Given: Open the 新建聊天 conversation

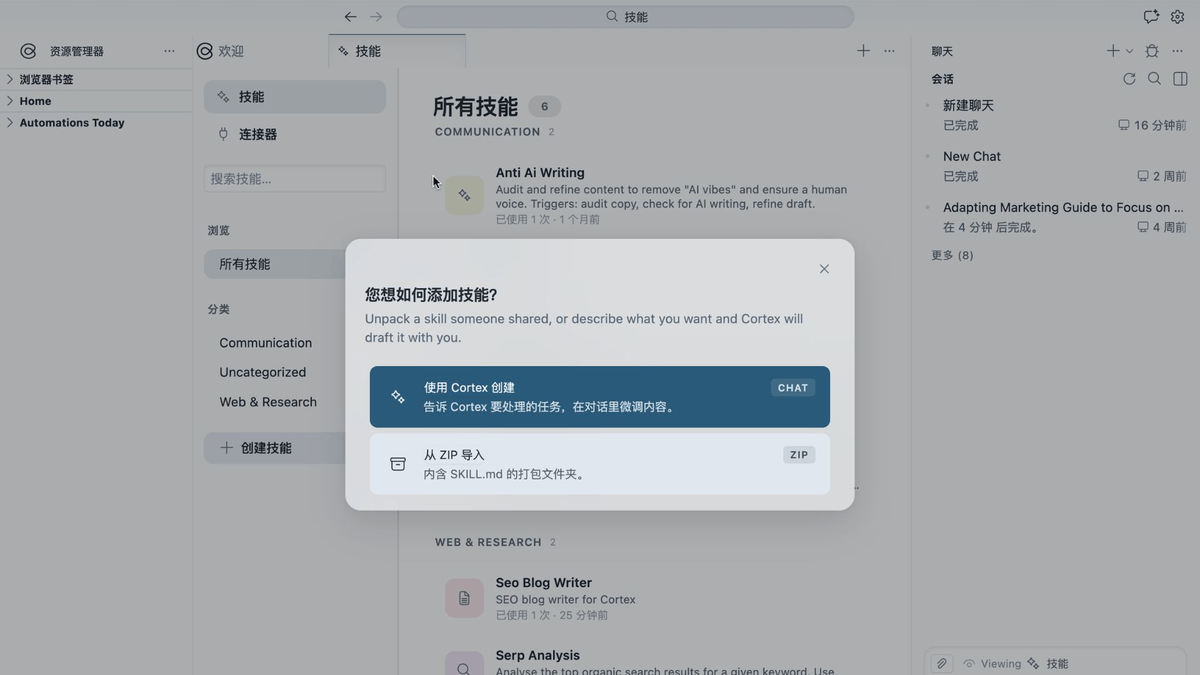Looking at the screenshot, I should coord(1055,115).
